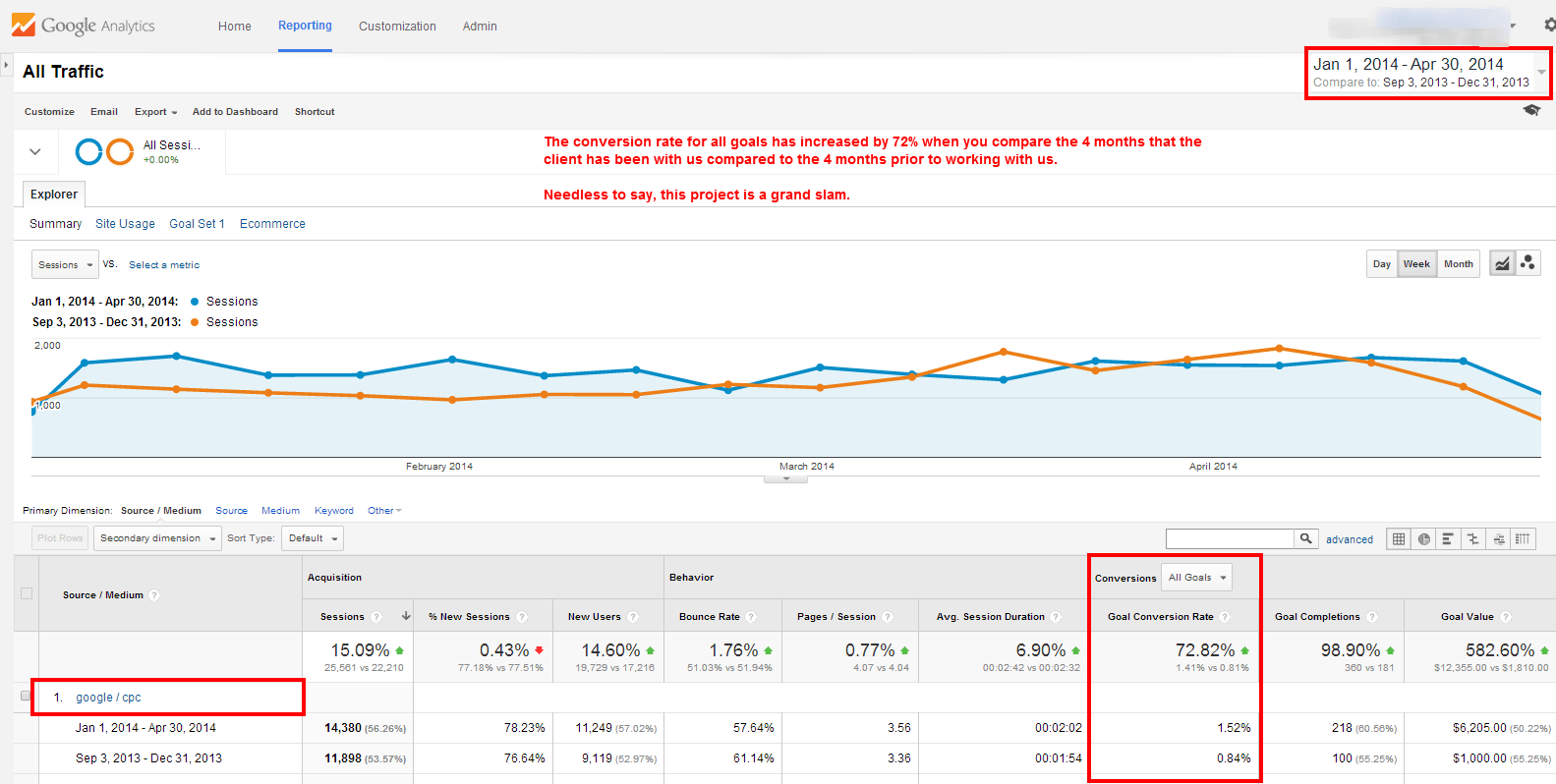Open the advanced filter link
Image resolution: width=1556 pixels, height=784 pixels.
pyautogui.click(x=1350, y=539)
